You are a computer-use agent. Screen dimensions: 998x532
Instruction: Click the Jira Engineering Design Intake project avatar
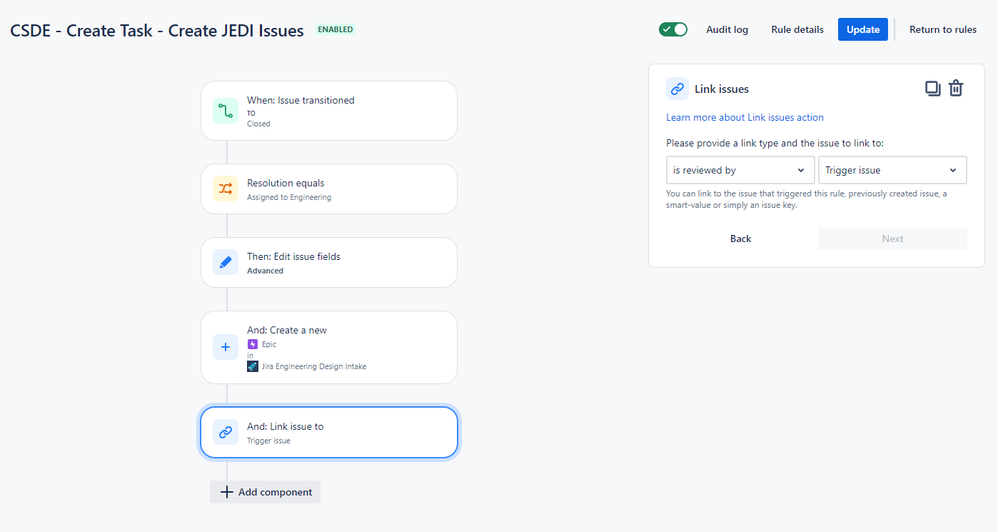coord(253,367)
